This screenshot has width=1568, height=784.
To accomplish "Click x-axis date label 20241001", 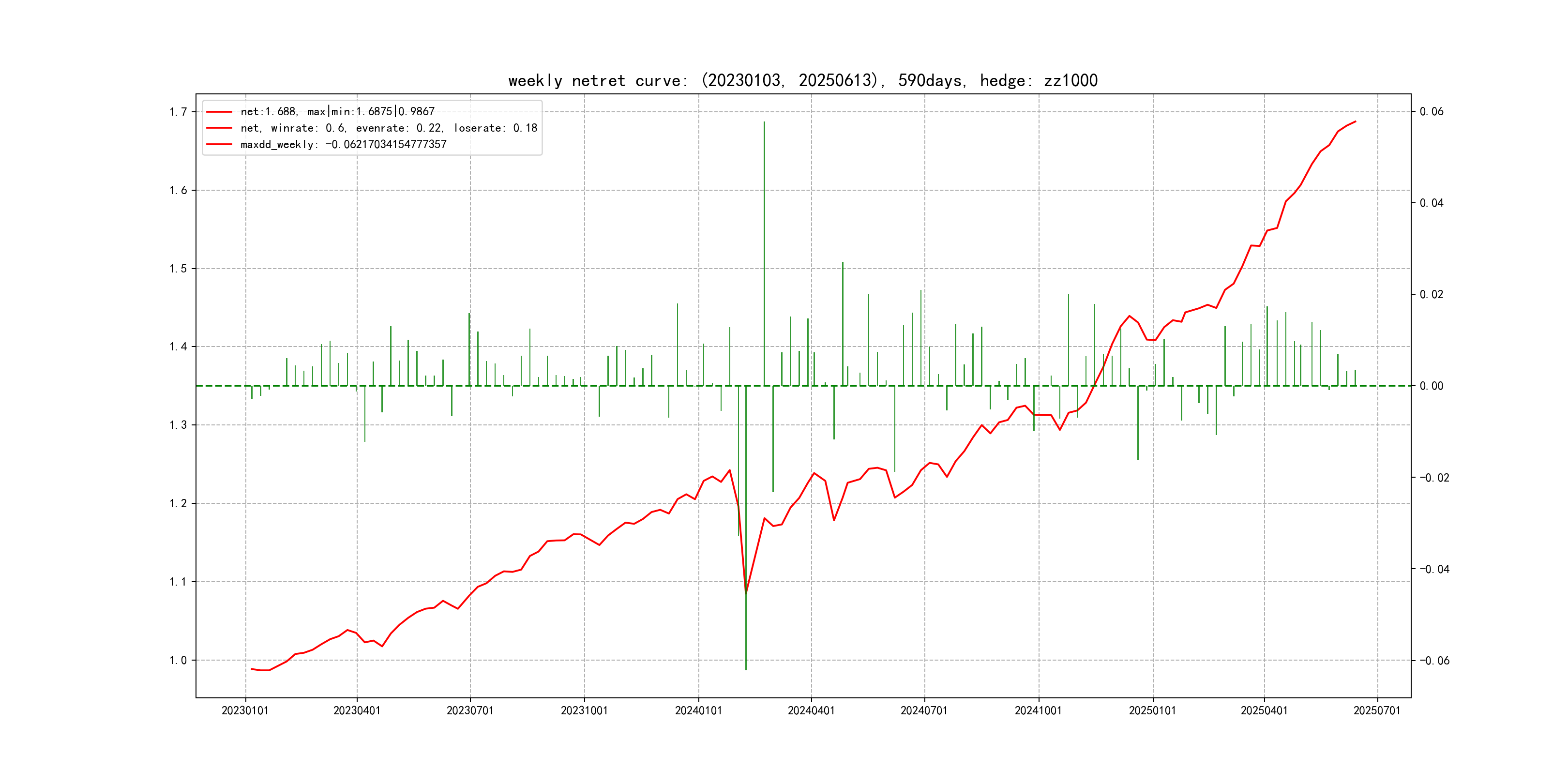I will click(x=1038, y=710).
